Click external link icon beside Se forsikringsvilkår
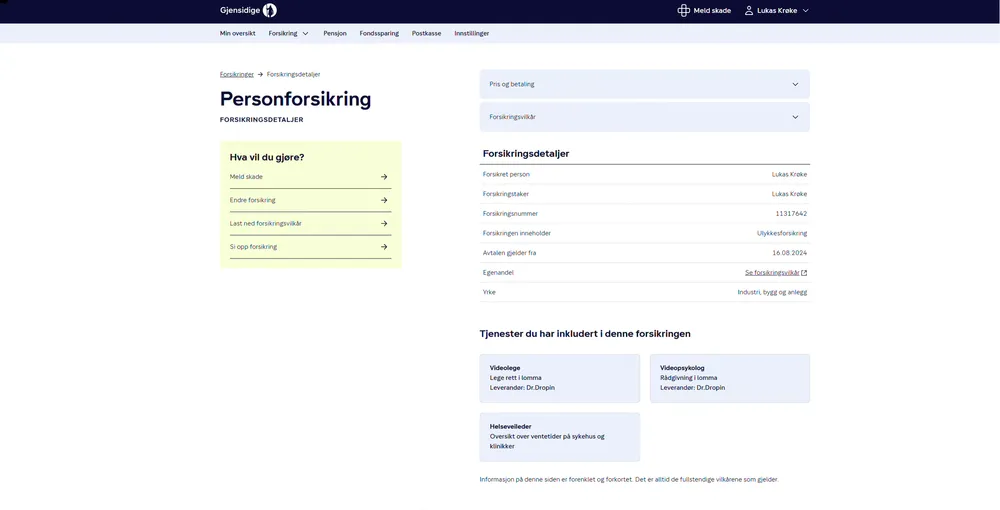This screenshot has height=510, width=1000. (x=804, y=273)
